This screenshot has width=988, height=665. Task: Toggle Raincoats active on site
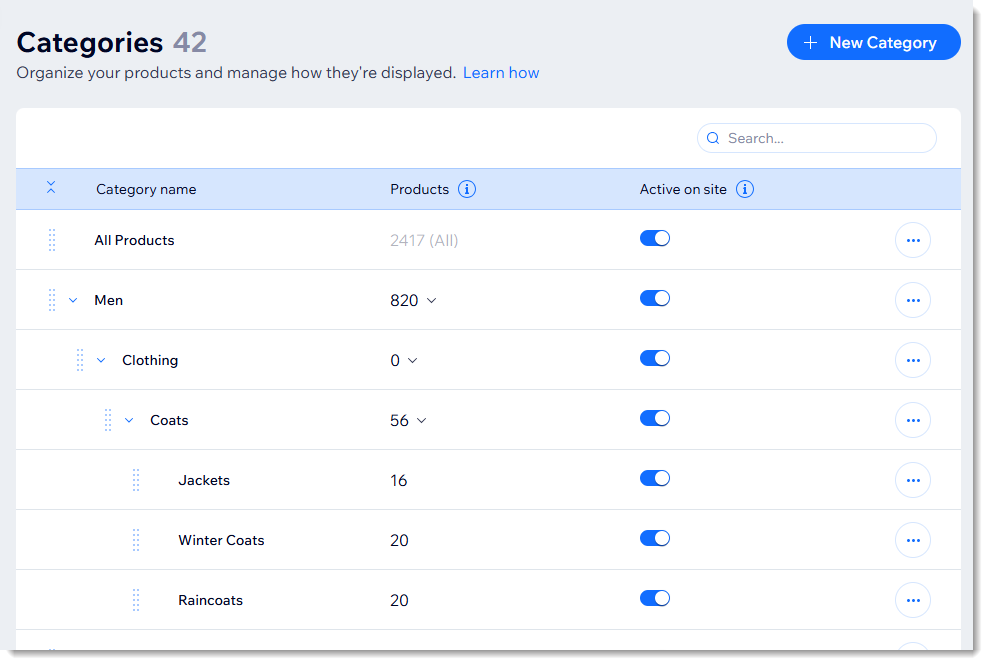[655, 598]
